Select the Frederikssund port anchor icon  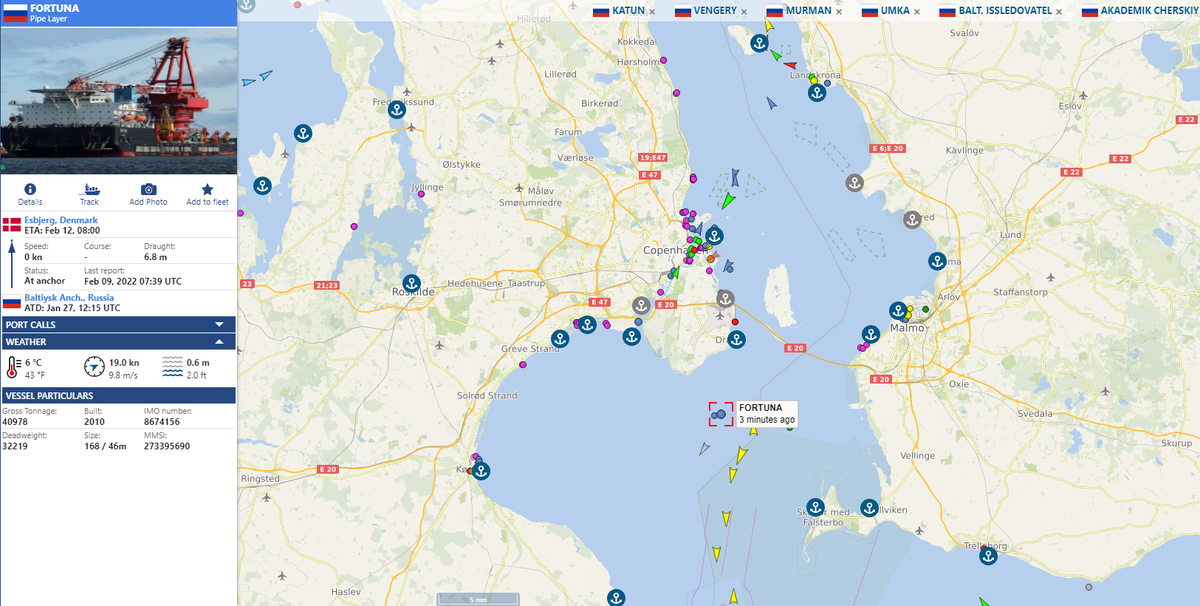point(396,109)
